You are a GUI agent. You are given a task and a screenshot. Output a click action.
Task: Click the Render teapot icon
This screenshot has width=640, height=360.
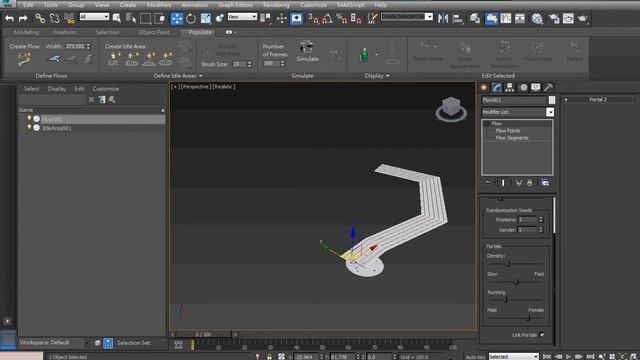click(583, 18)
